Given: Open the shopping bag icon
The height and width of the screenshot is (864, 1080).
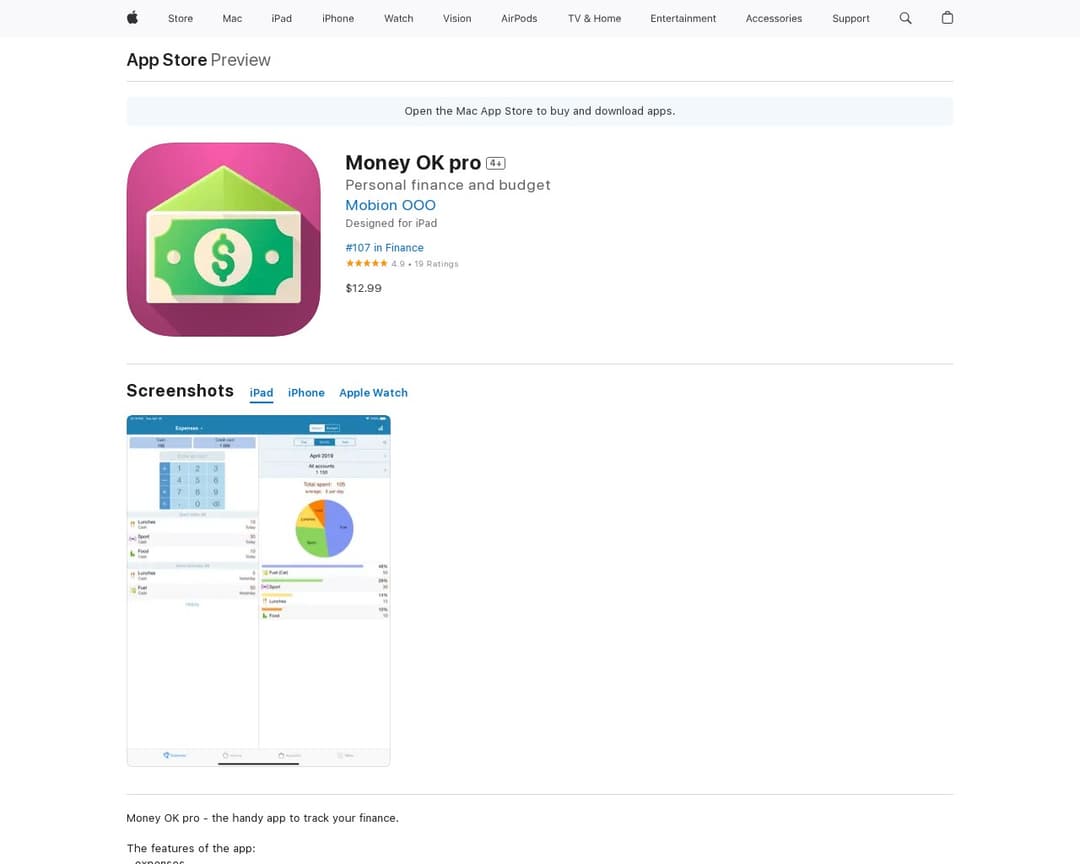Looking at the screenshot, I should coord(947,18).
